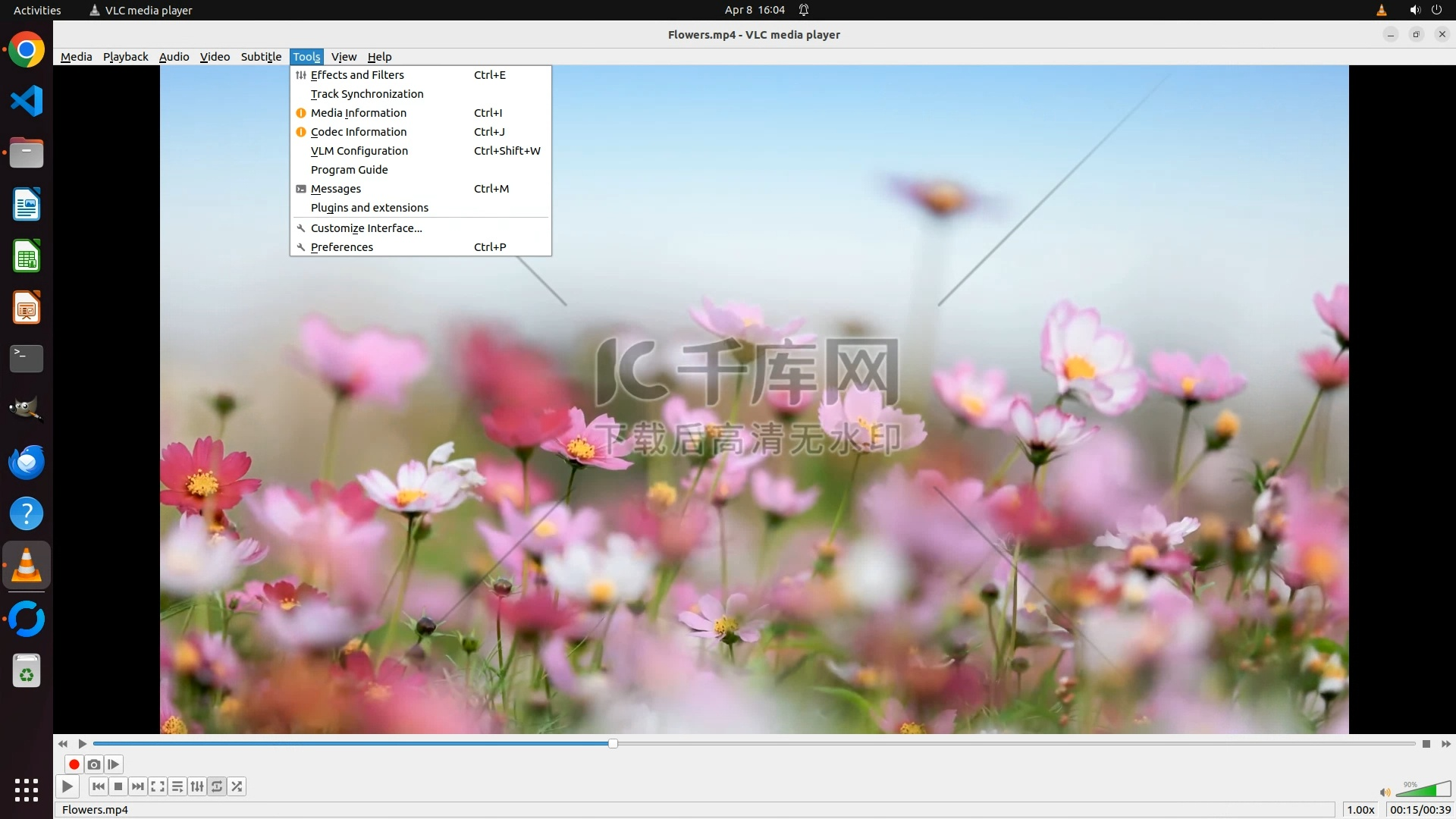The width and height of the screenshot is (1456, 819).
Task: Stop playback with the Stop button
Action: (x=118, y=786)
